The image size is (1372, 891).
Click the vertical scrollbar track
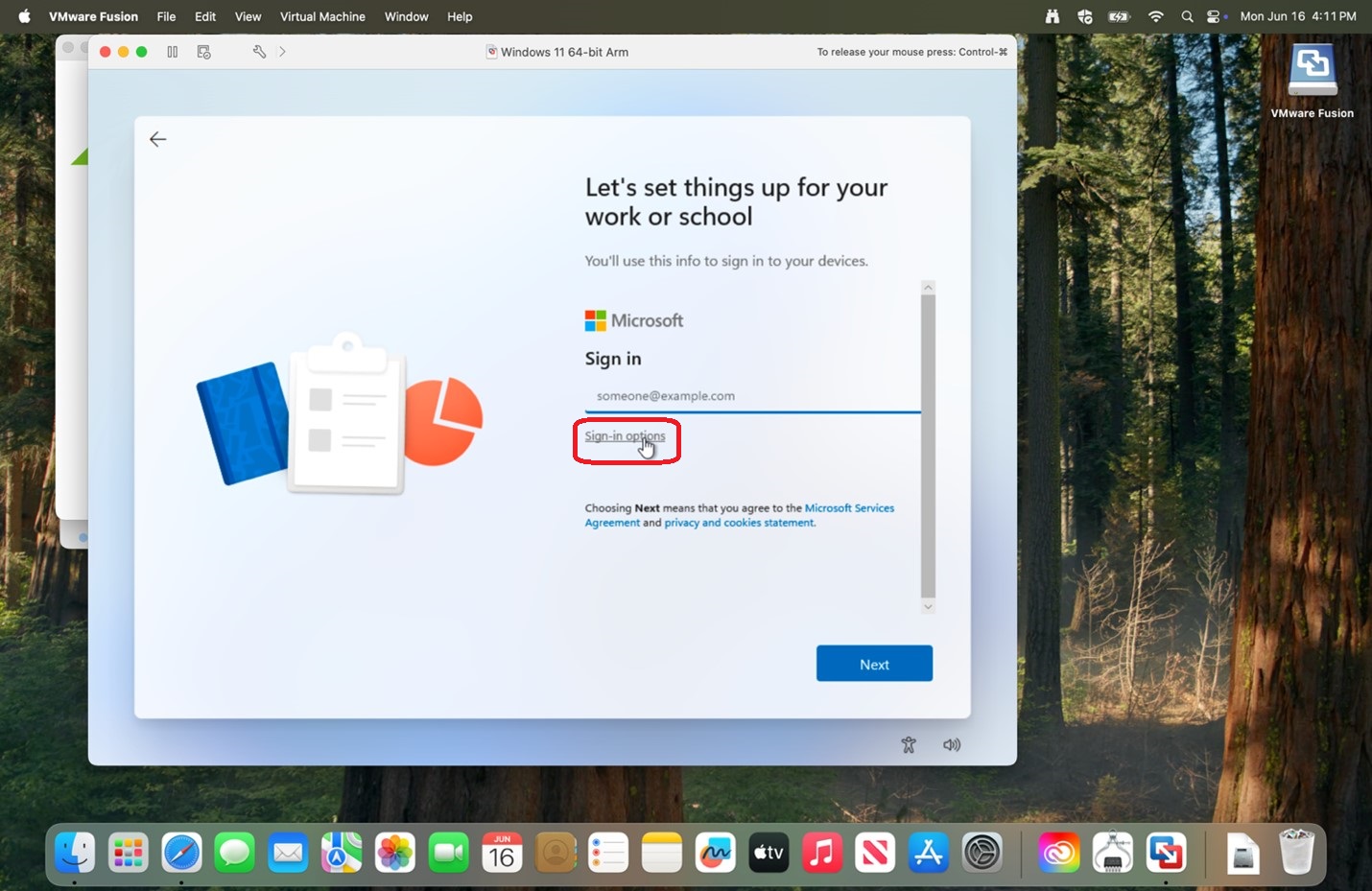point(928,446)
